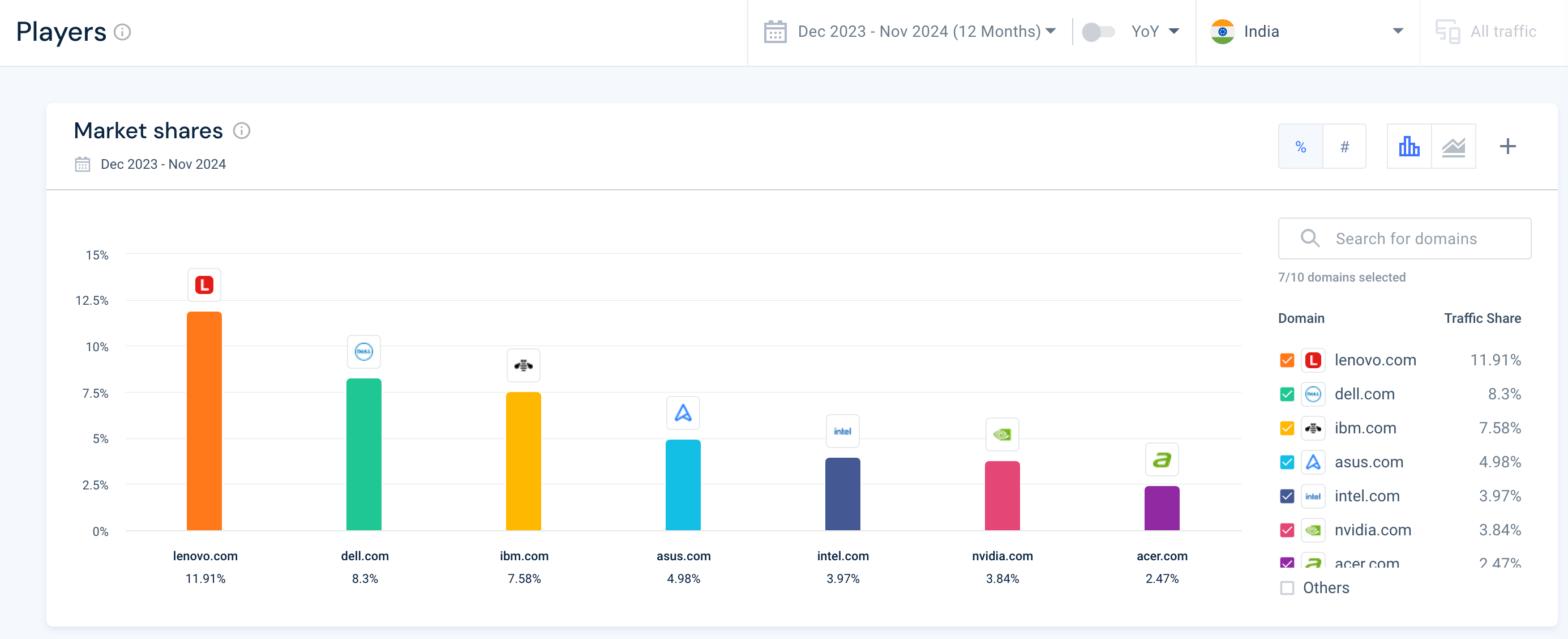
Task: Switch to bar chart view icon
Action: [x=1408, y=147]
